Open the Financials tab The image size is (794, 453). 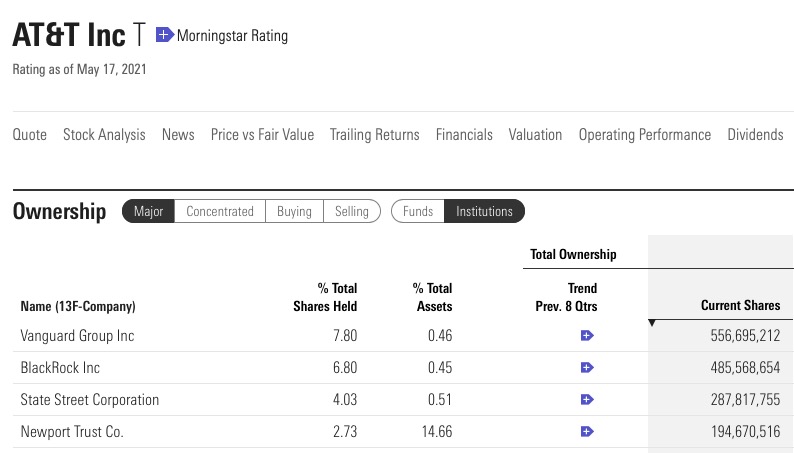point(464,134)
